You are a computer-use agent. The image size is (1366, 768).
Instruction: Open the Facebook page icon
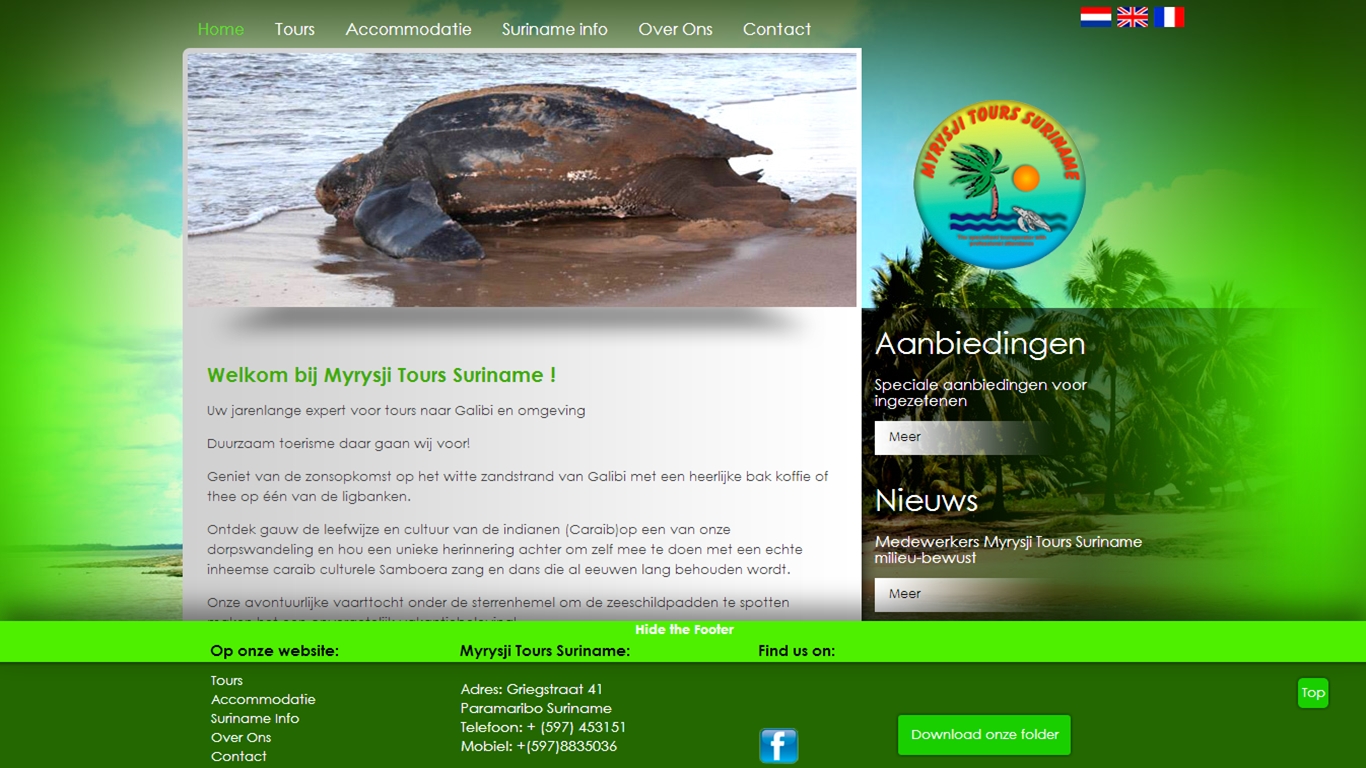[x=779, y=746]
